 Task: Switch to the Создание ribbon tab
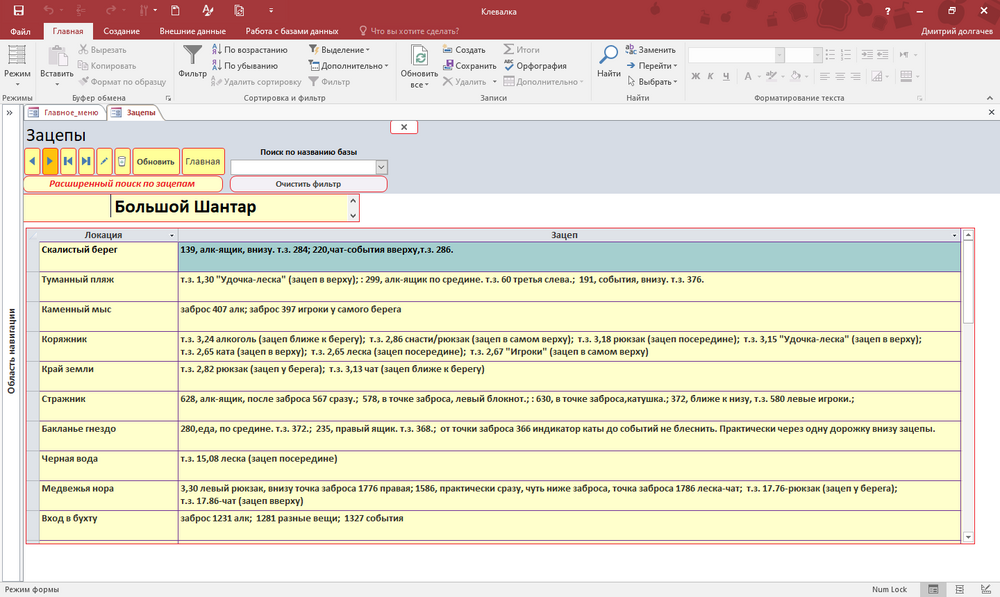[x=121, y=31]
